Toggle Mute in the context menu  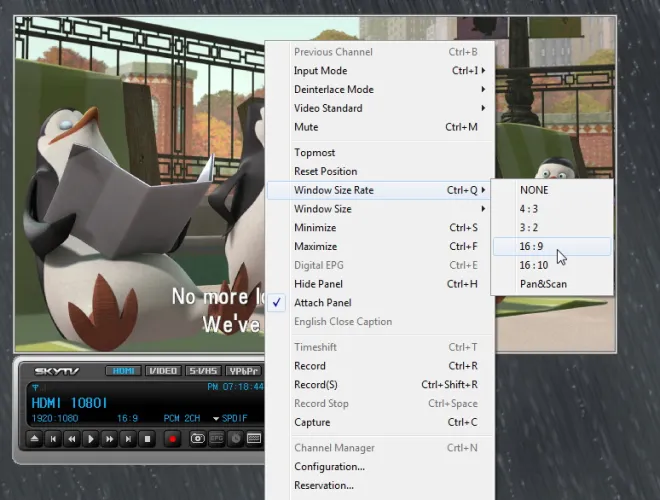(306, 127)
